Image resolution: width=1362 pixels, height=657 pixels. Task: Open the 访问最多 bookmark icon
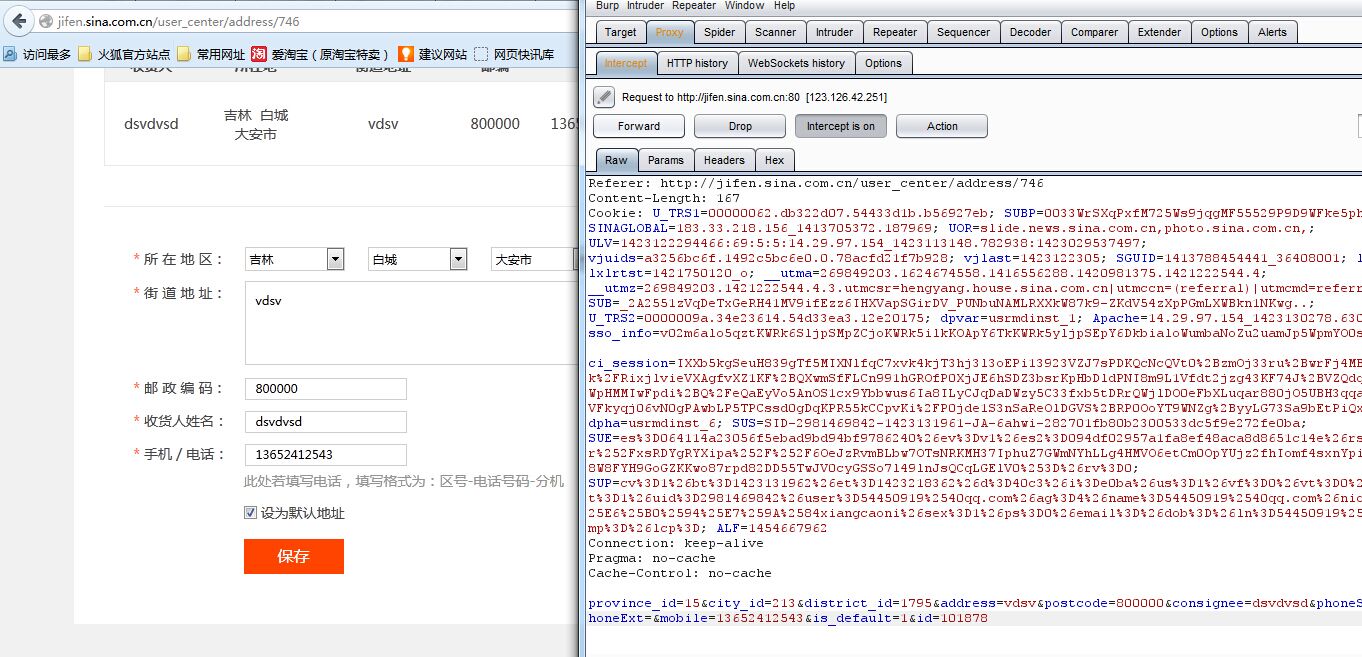click(10, 54)
